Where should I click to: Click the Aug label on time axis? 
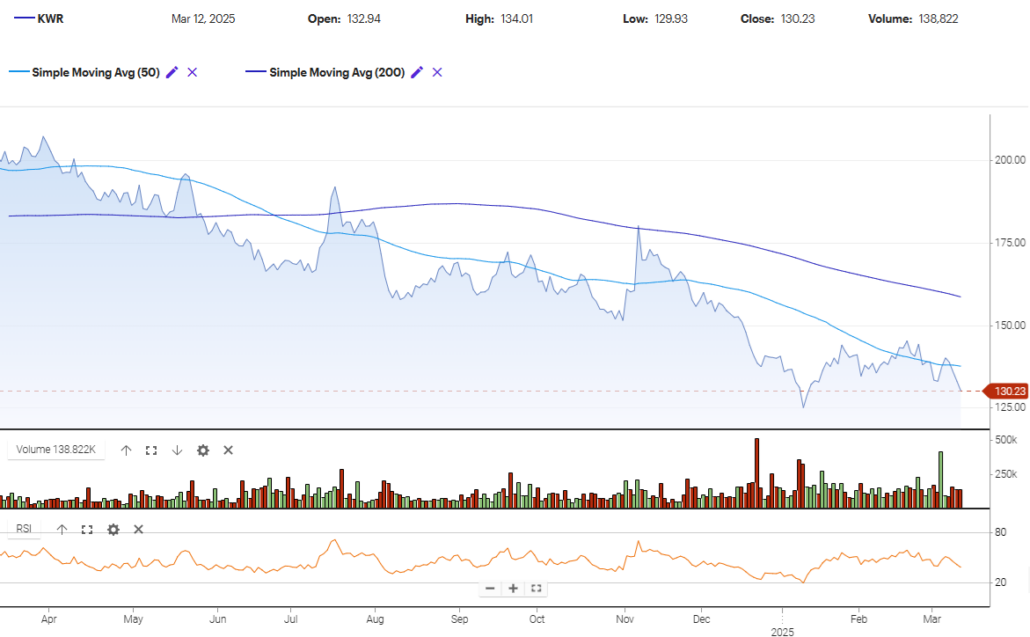click(x=375, y=619)
